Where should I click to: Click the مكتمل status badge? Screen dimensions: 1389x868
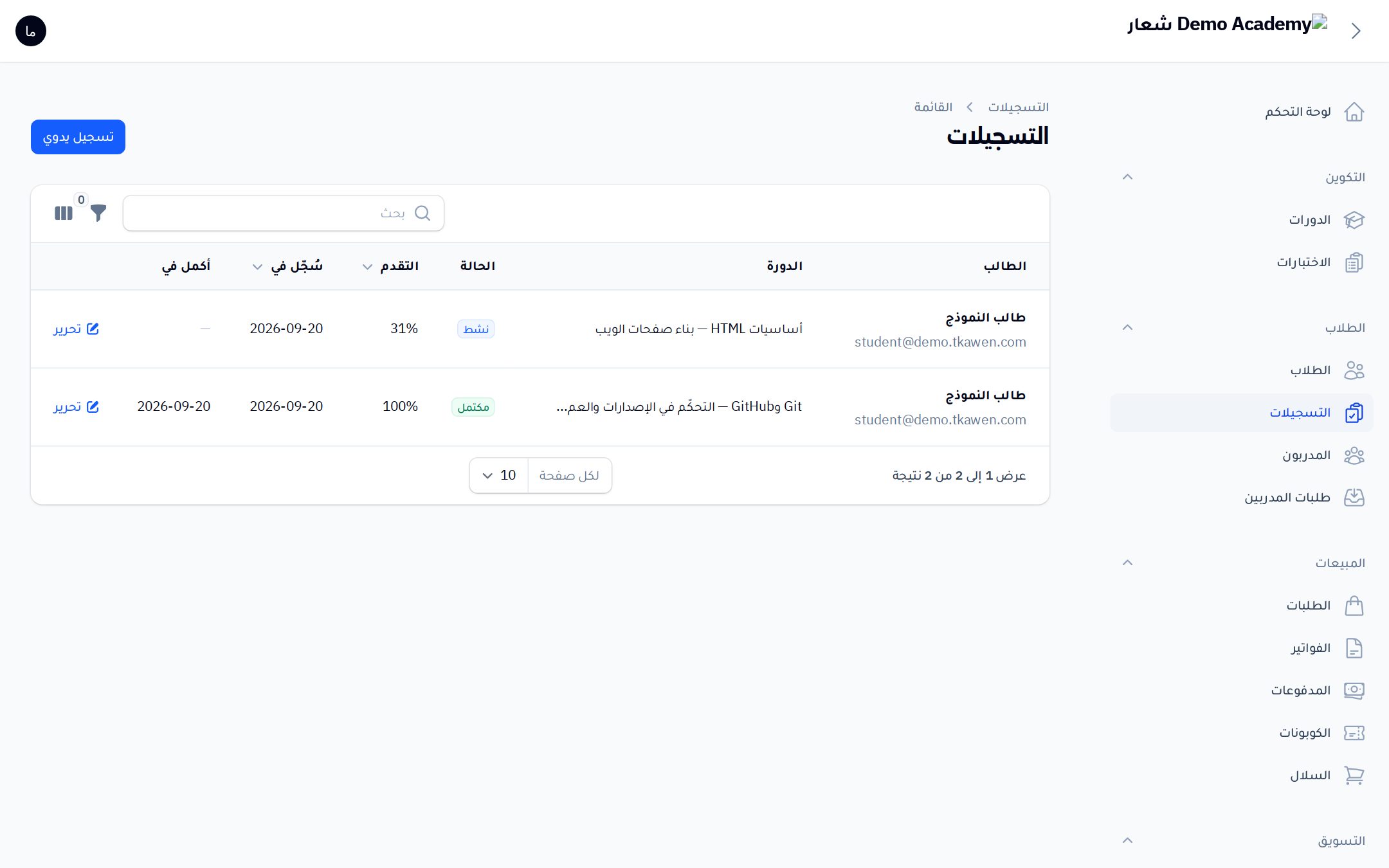point(473,407)
